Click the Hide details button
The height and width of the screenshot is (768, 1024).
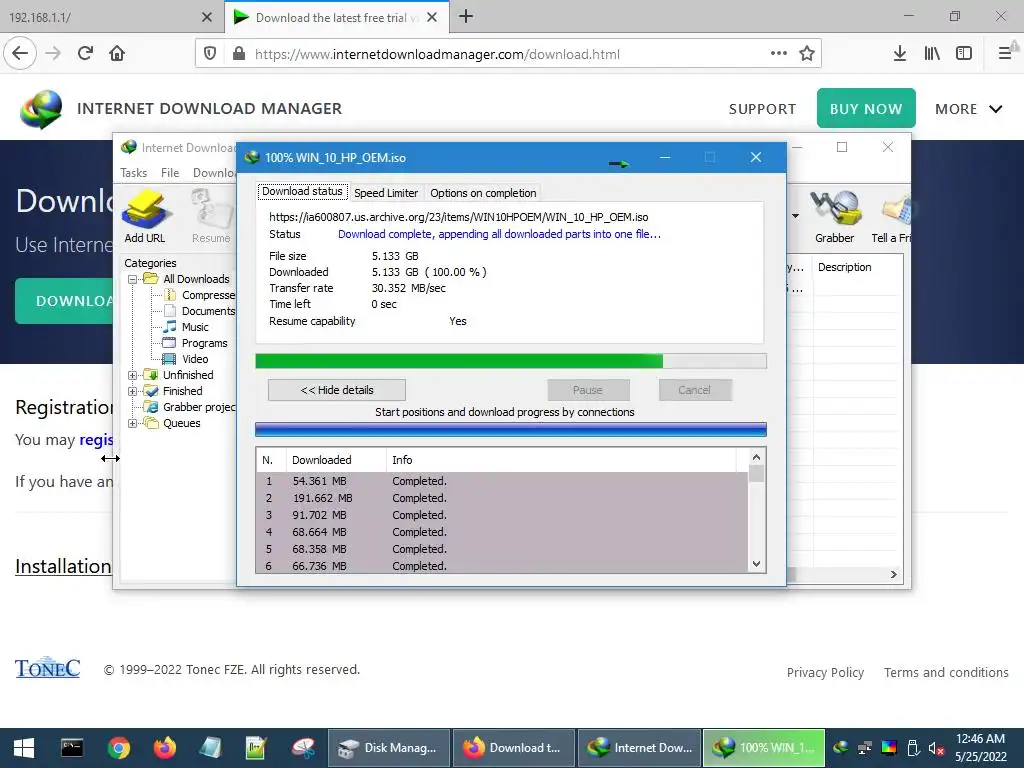[336, 390]
